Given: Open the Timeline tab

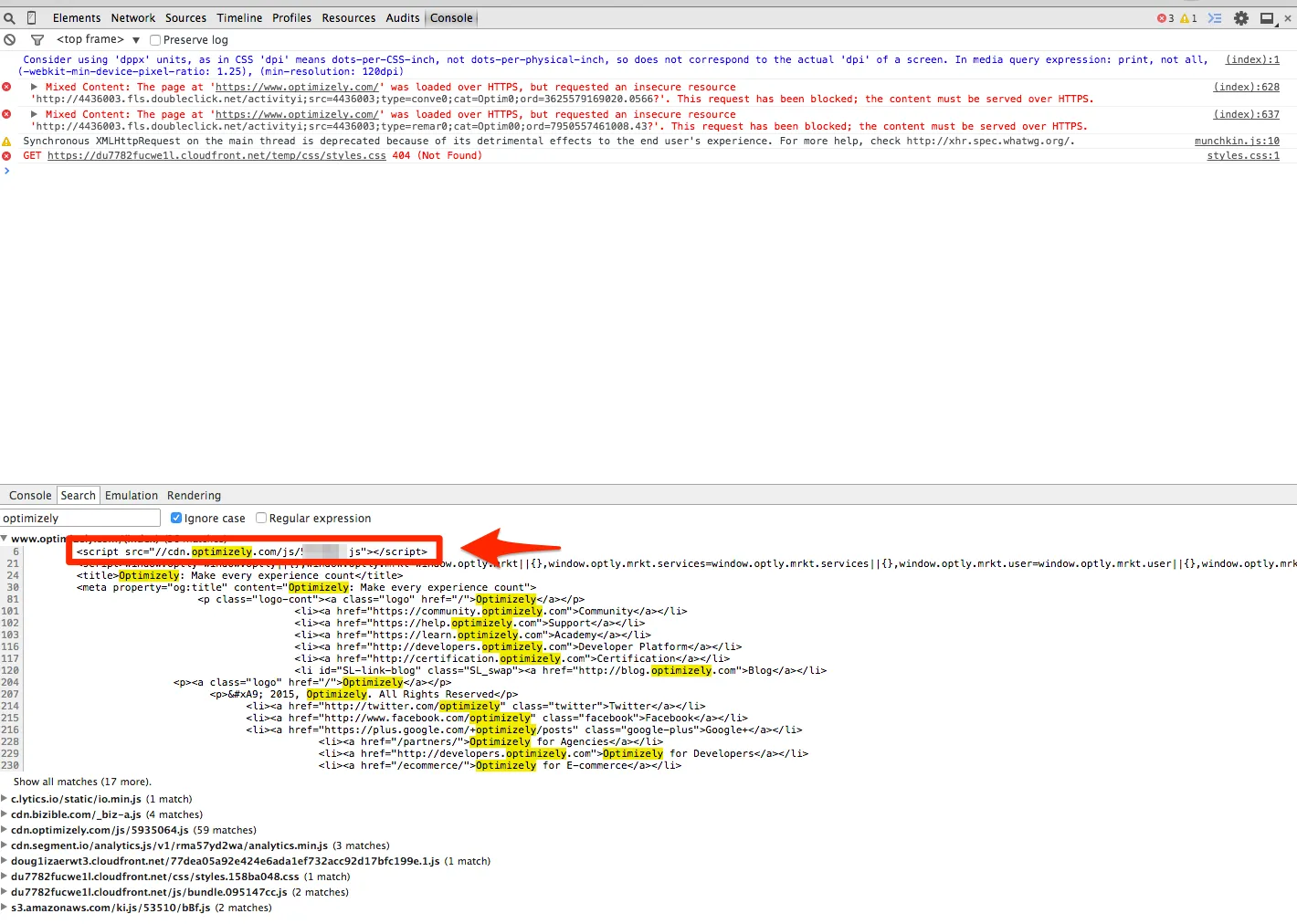Looking at the screenshot, I should tap(239, 18).
